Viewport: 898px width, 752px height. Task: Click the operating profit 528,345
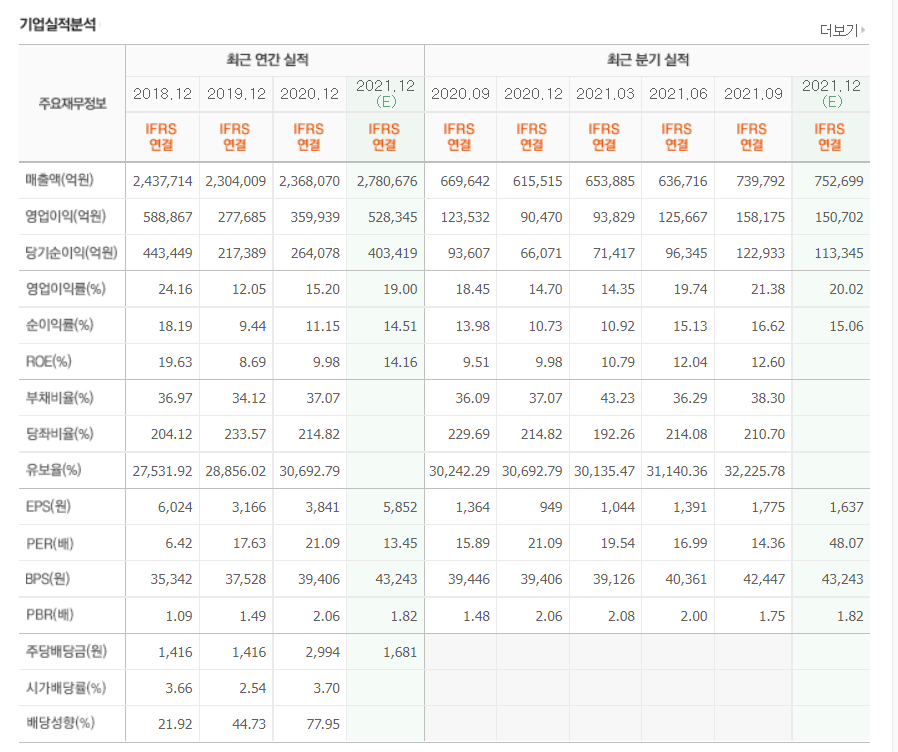coord(392,218)
